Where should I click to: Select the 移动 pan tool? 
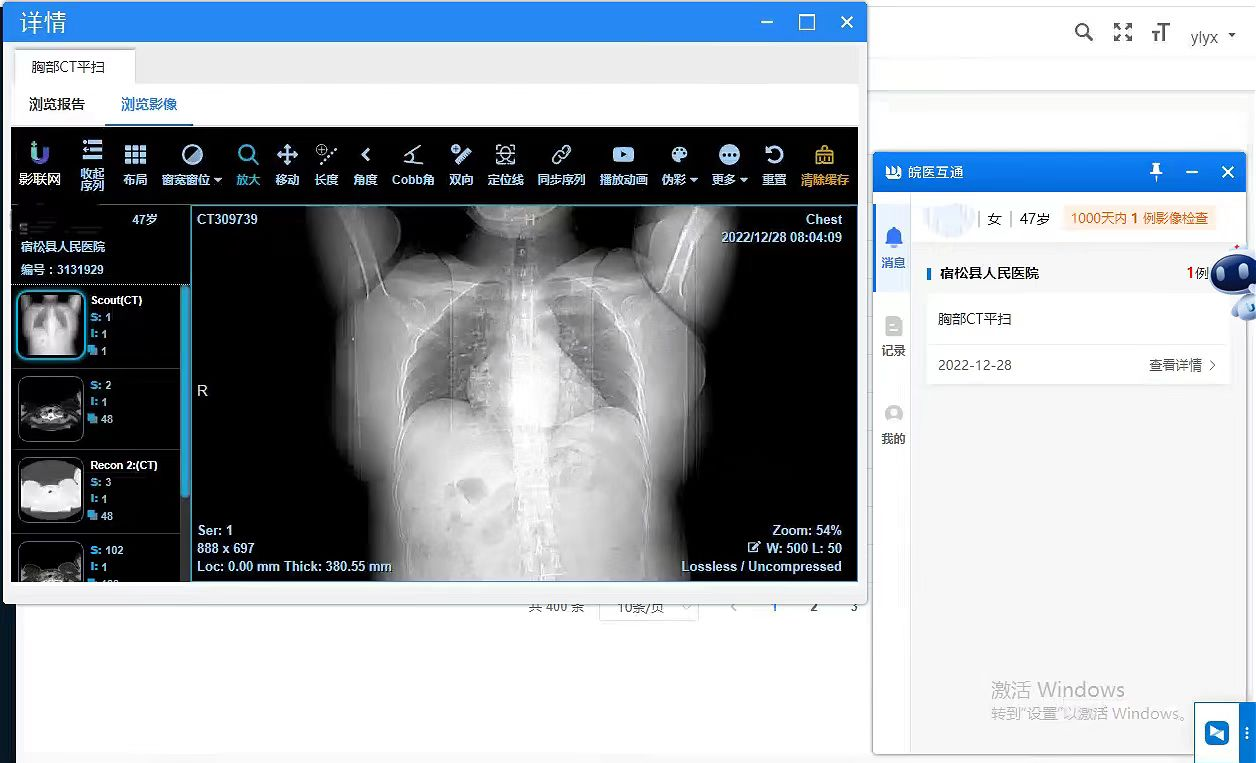pyautogui.click(x=287, y=165)
